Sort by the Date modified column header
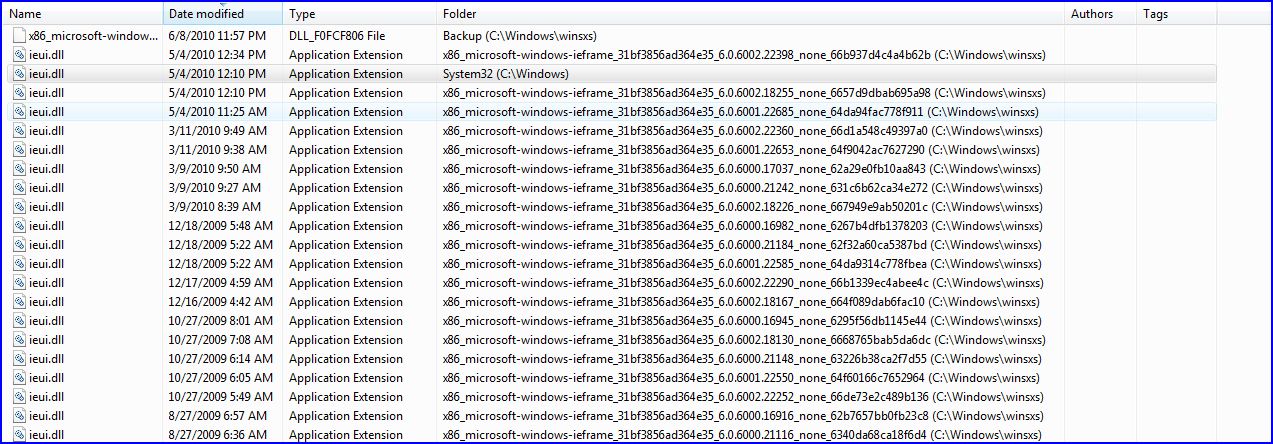Image resolution: width=1273 pixels, height=444 pixels. [x=223, y=14]
